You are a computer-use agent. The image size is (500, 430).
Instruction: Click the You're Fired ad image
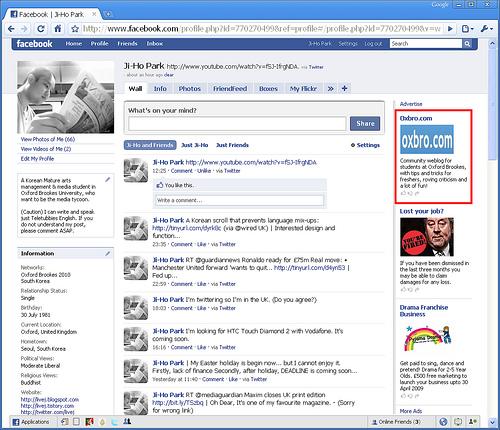click(x=427, y=237)
